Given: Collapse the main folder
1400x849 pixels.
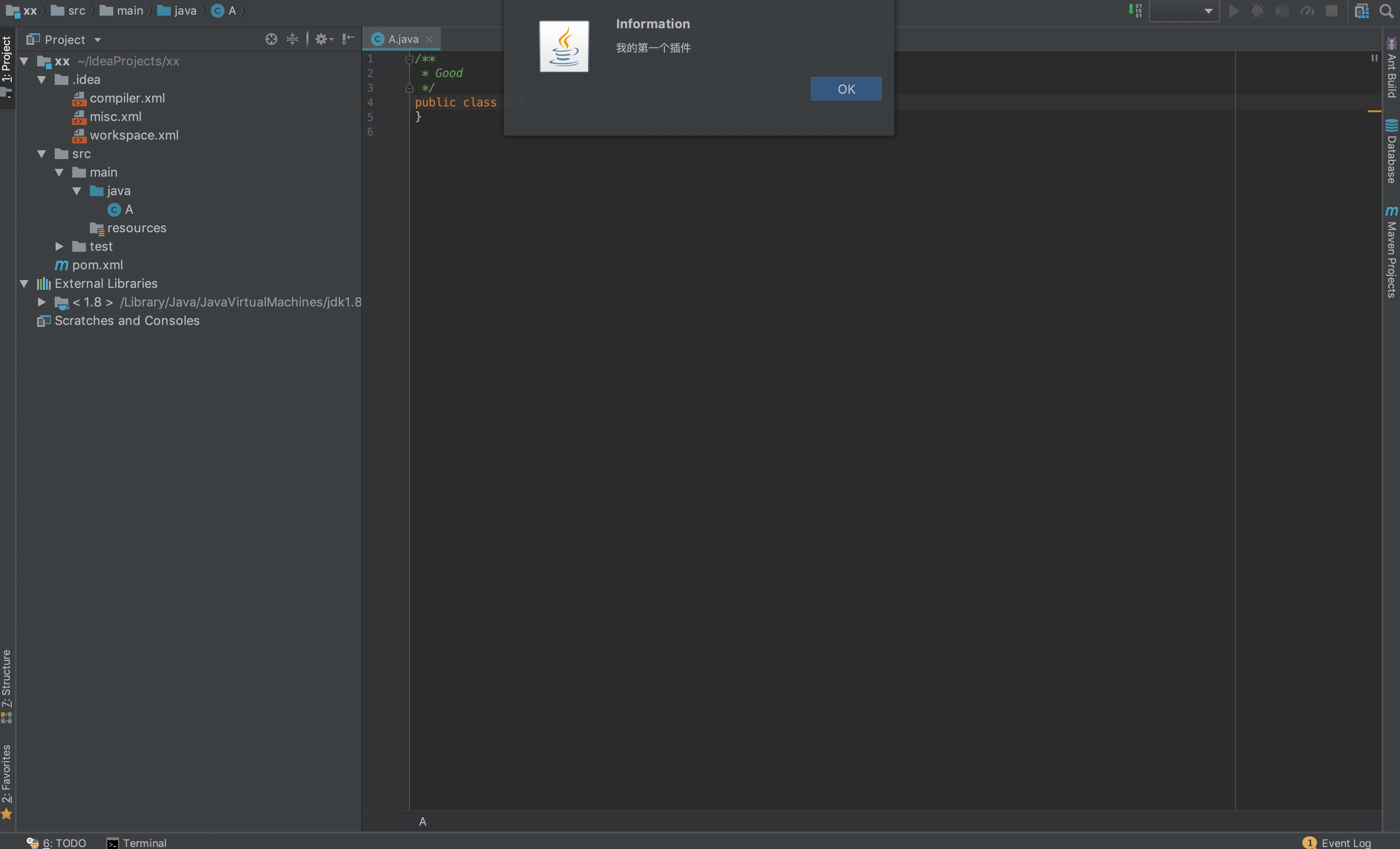Looking at the screenshot, I should pyautogui.click(x=59, y=172).
